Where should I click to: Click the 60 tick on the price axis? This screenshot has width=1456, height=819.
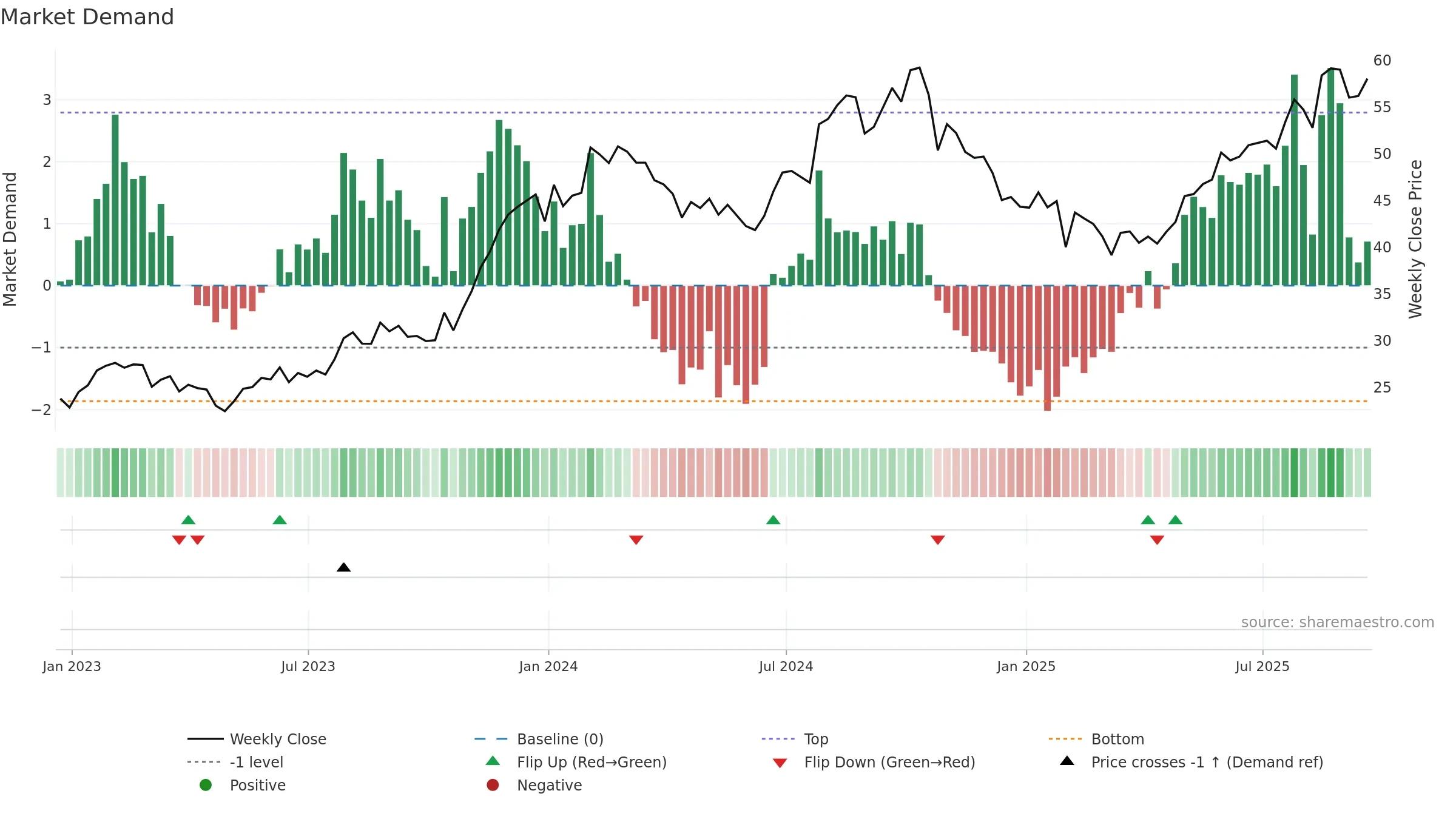pos(1382,61)
